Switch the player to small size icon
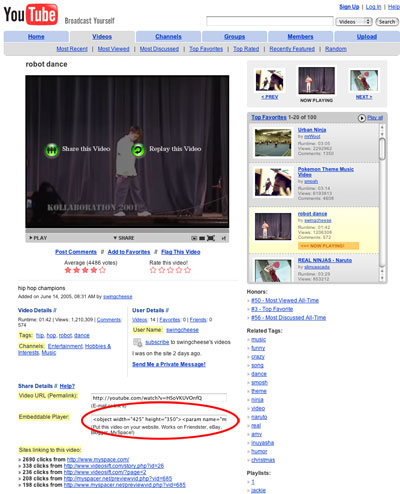Viewport: 400px width, 494px height. [194, 238]
